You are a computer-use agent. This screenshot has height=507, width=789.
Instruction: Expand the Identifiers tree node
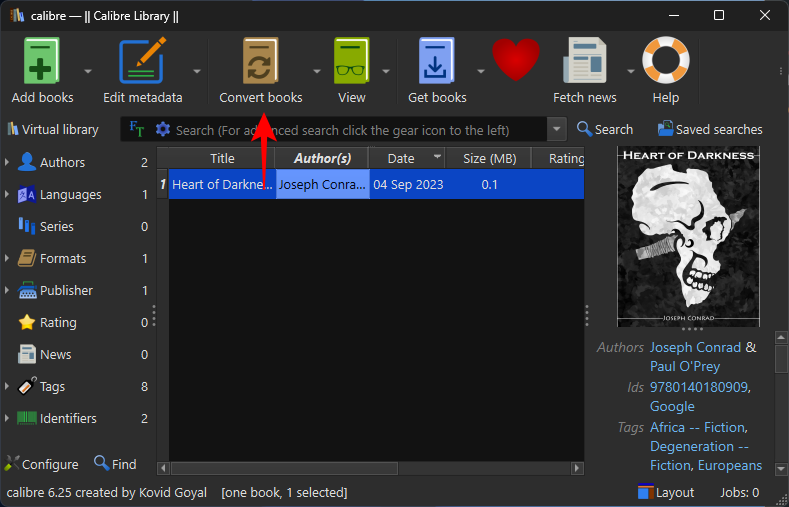click(7, 418)
